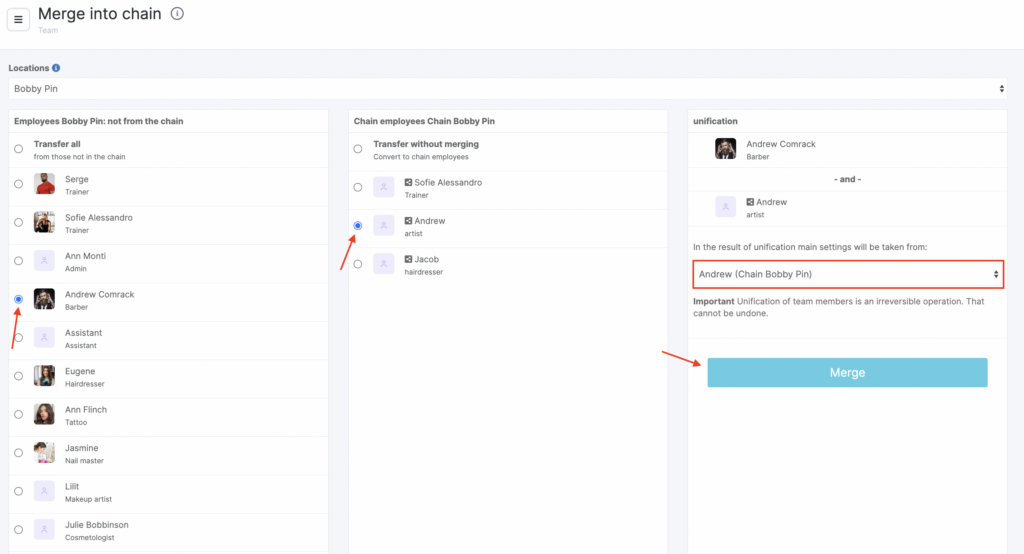The image size is (1024, 554).
Task: Click Jasmine's profile photo
Action: [44, 453]
